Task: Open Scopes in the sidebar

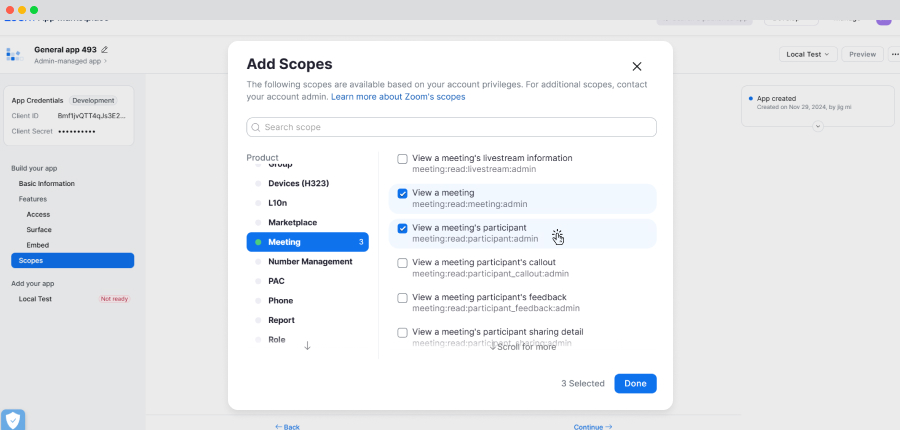Action: tap(72, 261)
